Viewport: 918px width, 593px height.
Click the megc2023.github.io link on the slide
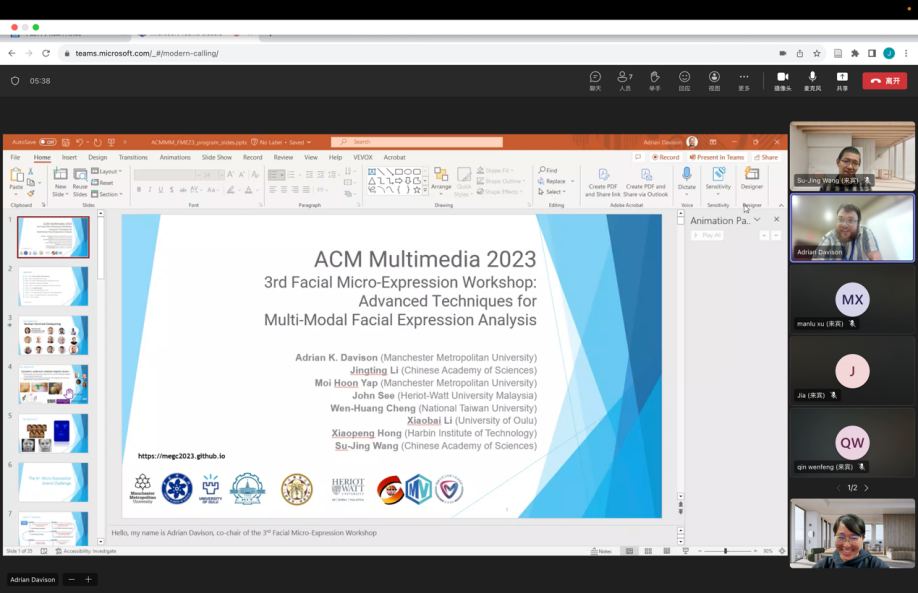click(x=181, y=456)
